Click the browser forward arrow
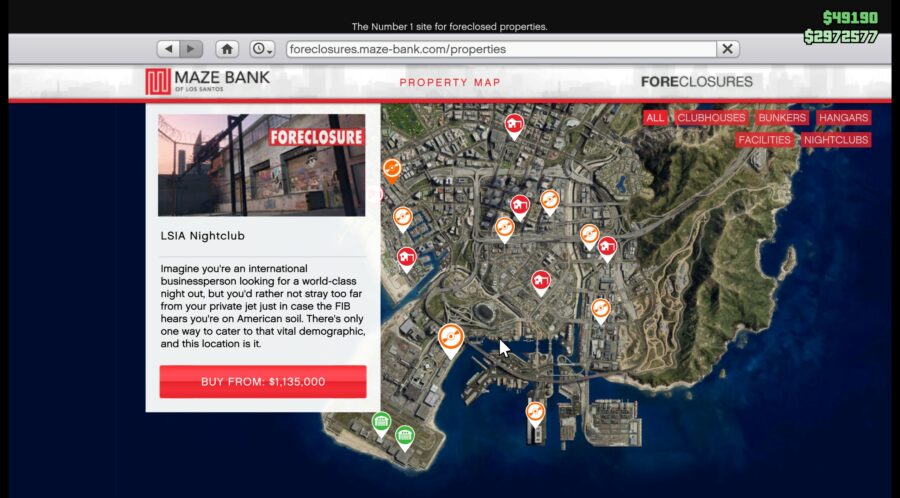The width and height of the screenshot is (900, 498). pos(191,49)
